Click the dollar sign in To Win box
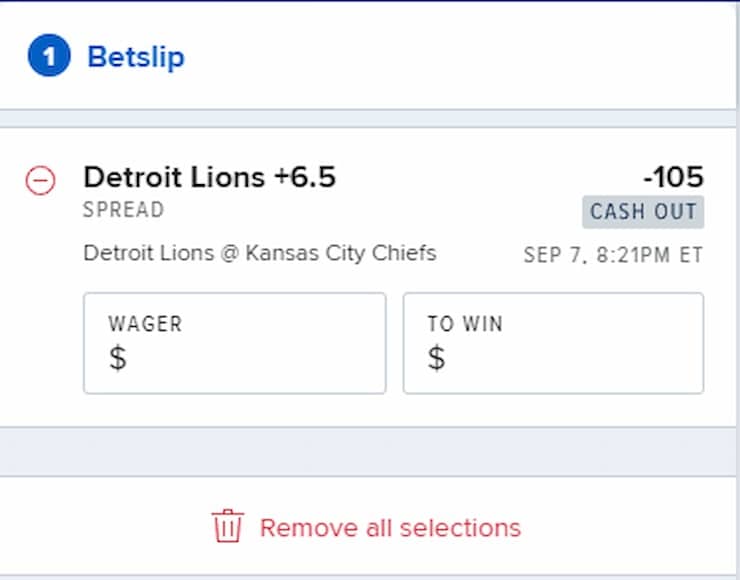Viewport: 740px width, 580px height. [x=437, y=358]
